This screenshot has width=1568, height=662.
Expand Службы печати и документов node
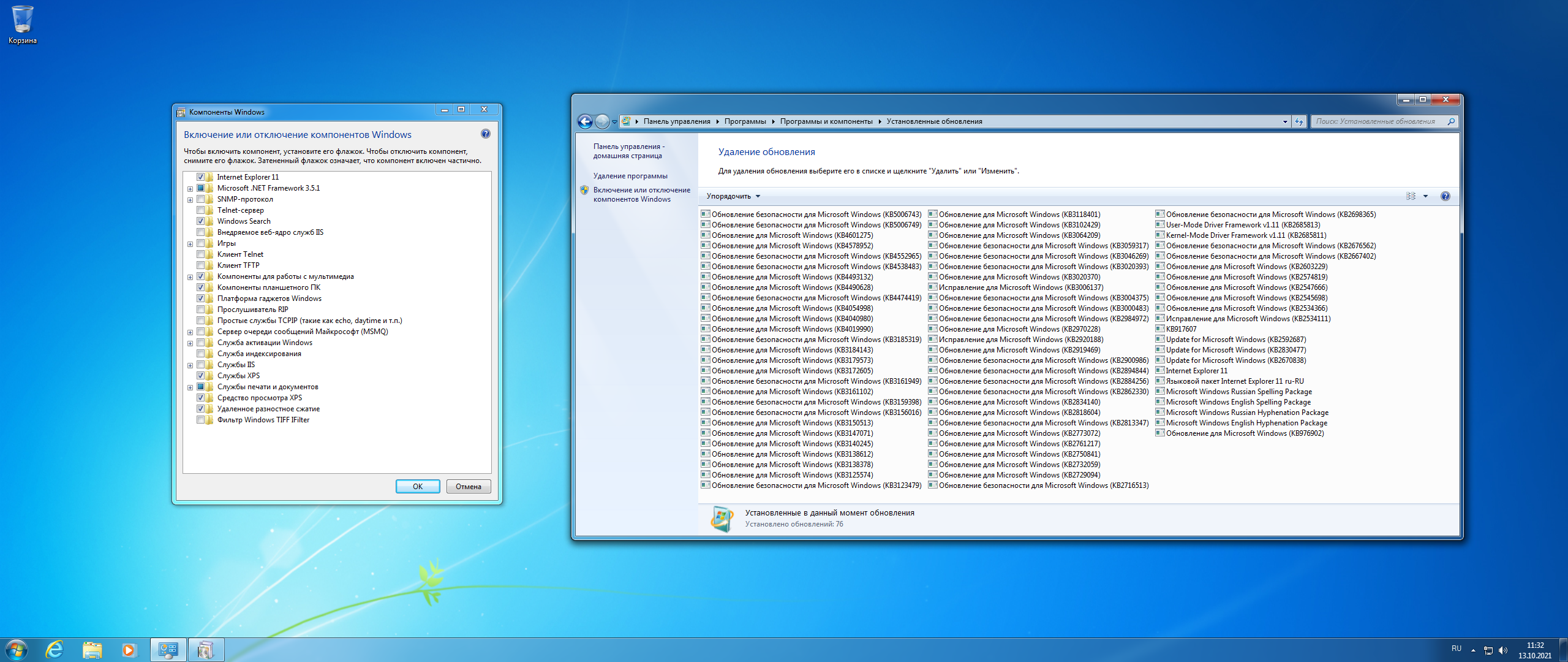click(190, 387)
